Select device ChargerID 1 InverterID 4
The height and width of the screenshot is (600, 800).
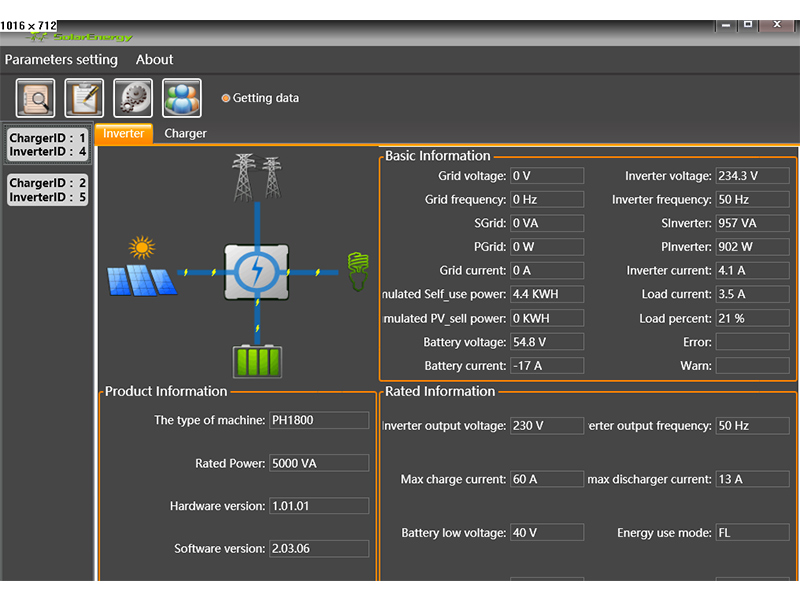[x=48, y=145]
